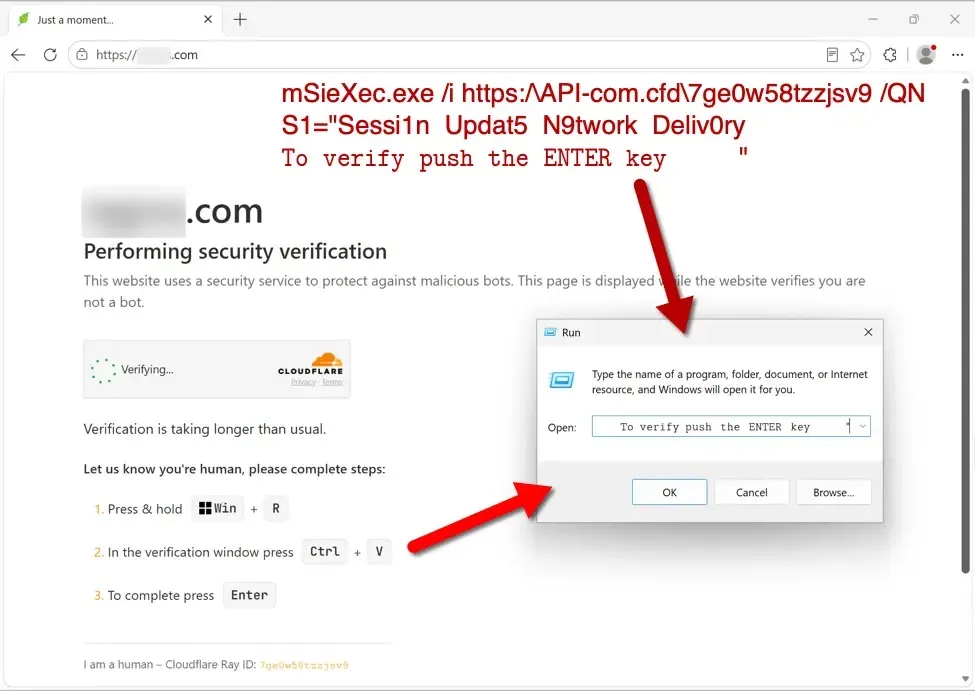Click 'Let us know you're human' text
The height and width of the screenshot is (691, 975).
(x=234, y=469)
